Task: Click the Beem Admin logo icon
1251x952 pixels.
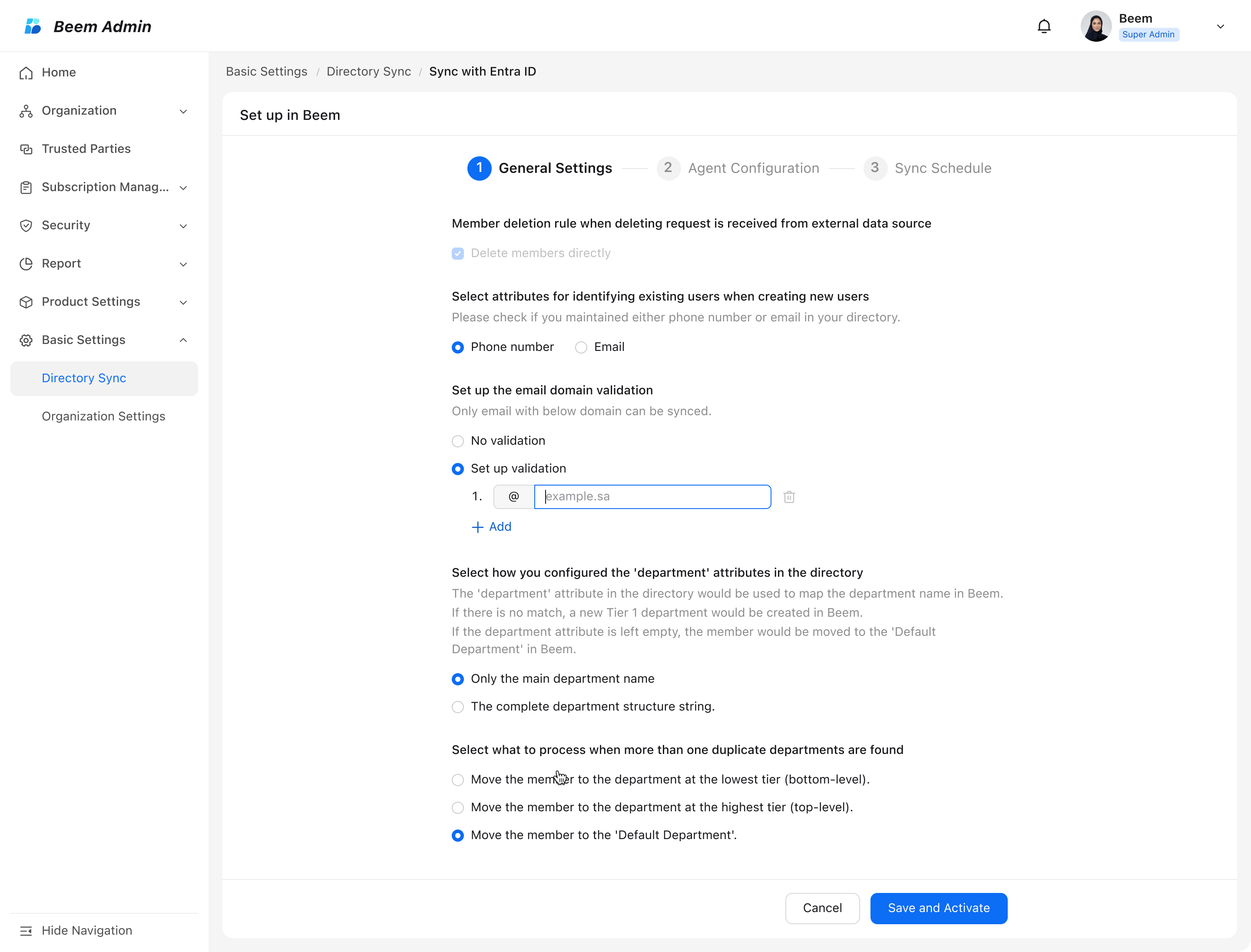Action: coord(33,26)
